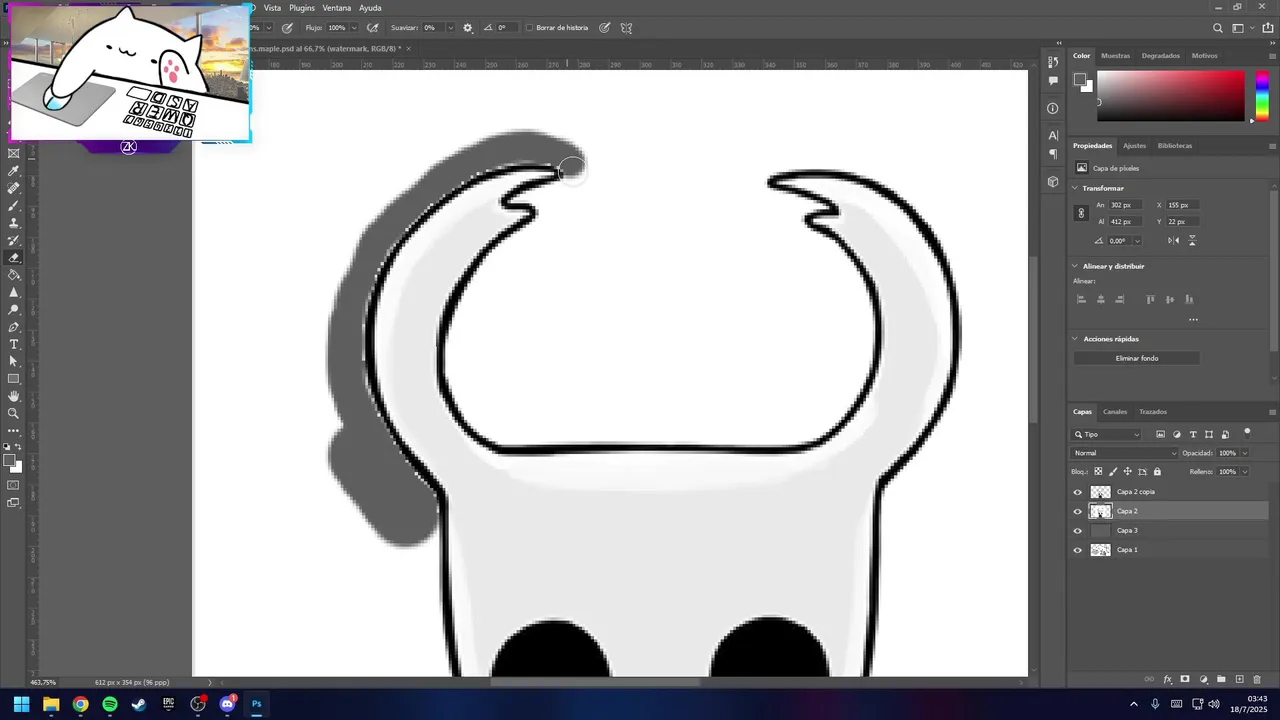The height and width of the screenshot is (720, 1280).
Task: Hide the Capa 1 layer
Action: [1077, 550]
